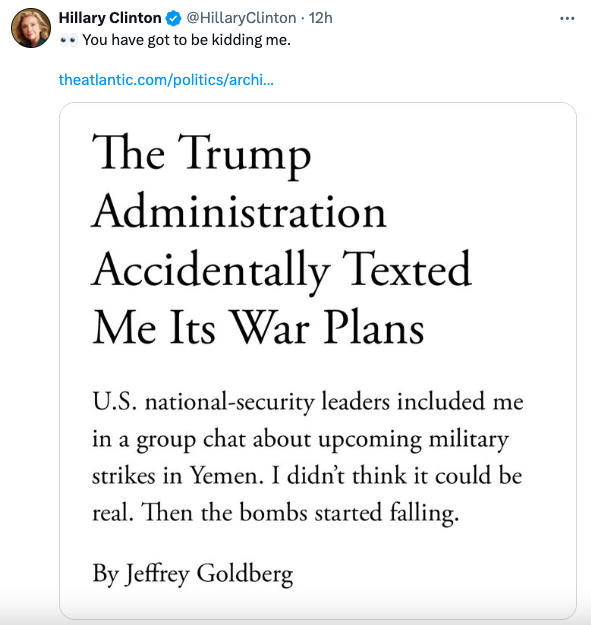The height and width of the screenshot is (625, 591).
Task: Click the byline "By Jeffrey Goldberg"
Action: (x=193, y=574)
